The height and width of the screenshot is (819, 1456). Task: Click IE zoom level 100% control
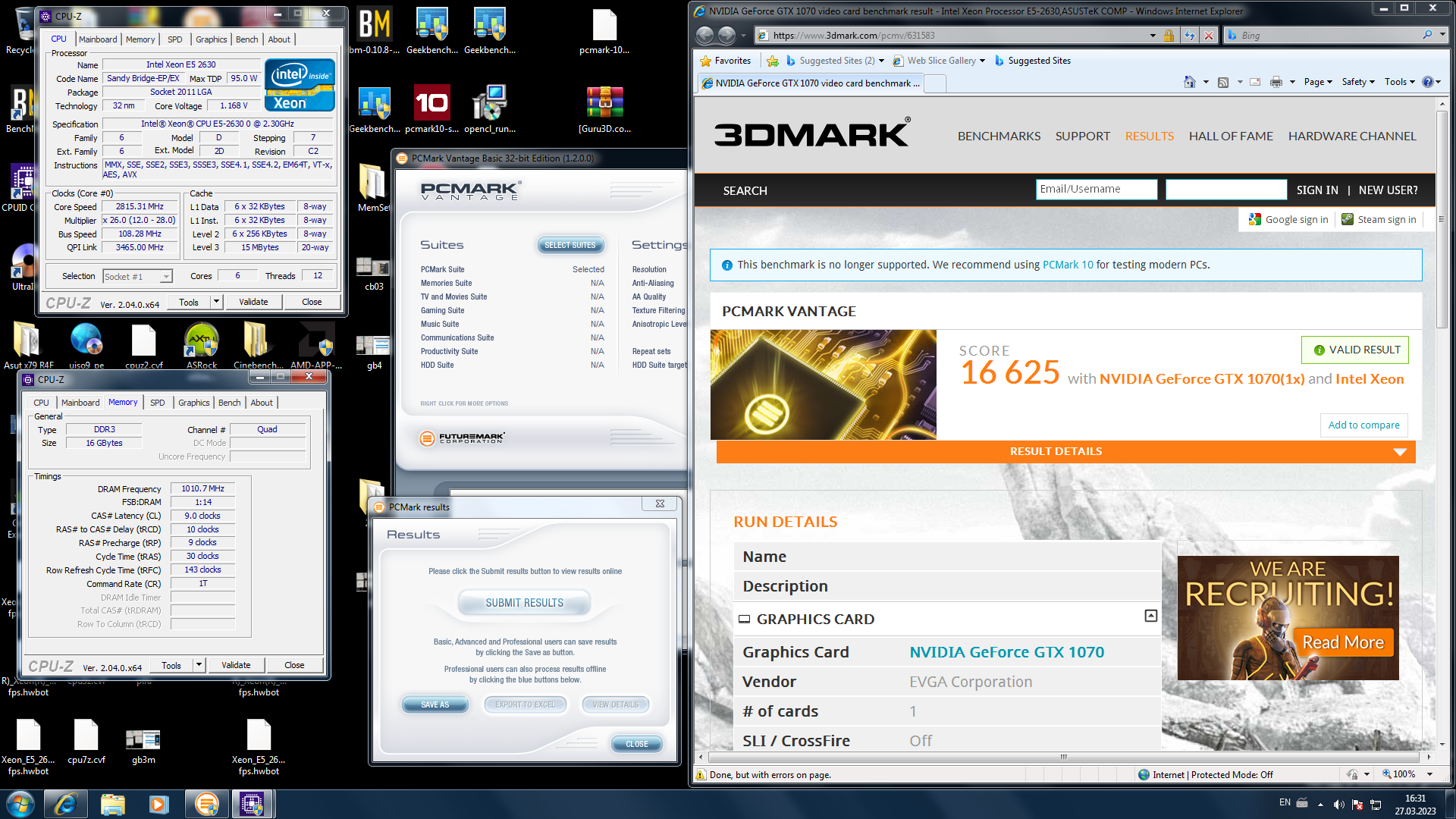point(1406,774)
